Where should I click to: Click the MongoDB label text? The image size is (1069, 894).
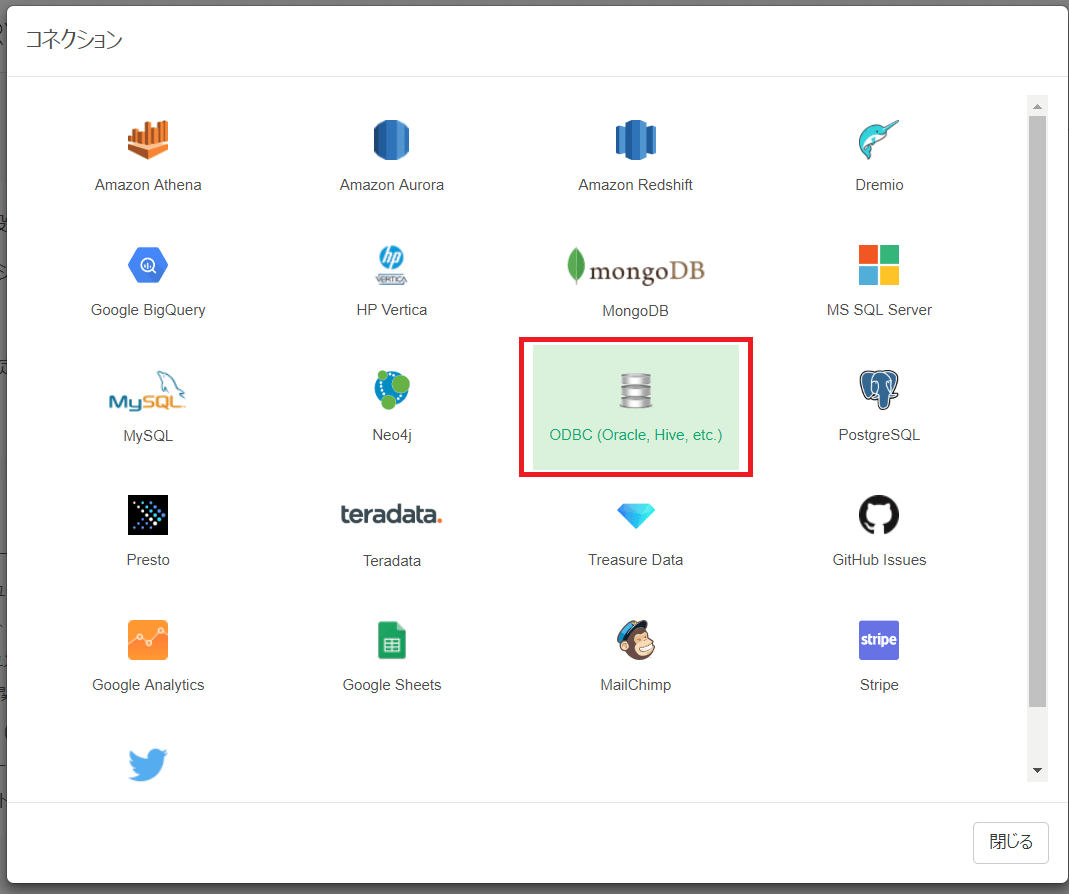(635, 311)
